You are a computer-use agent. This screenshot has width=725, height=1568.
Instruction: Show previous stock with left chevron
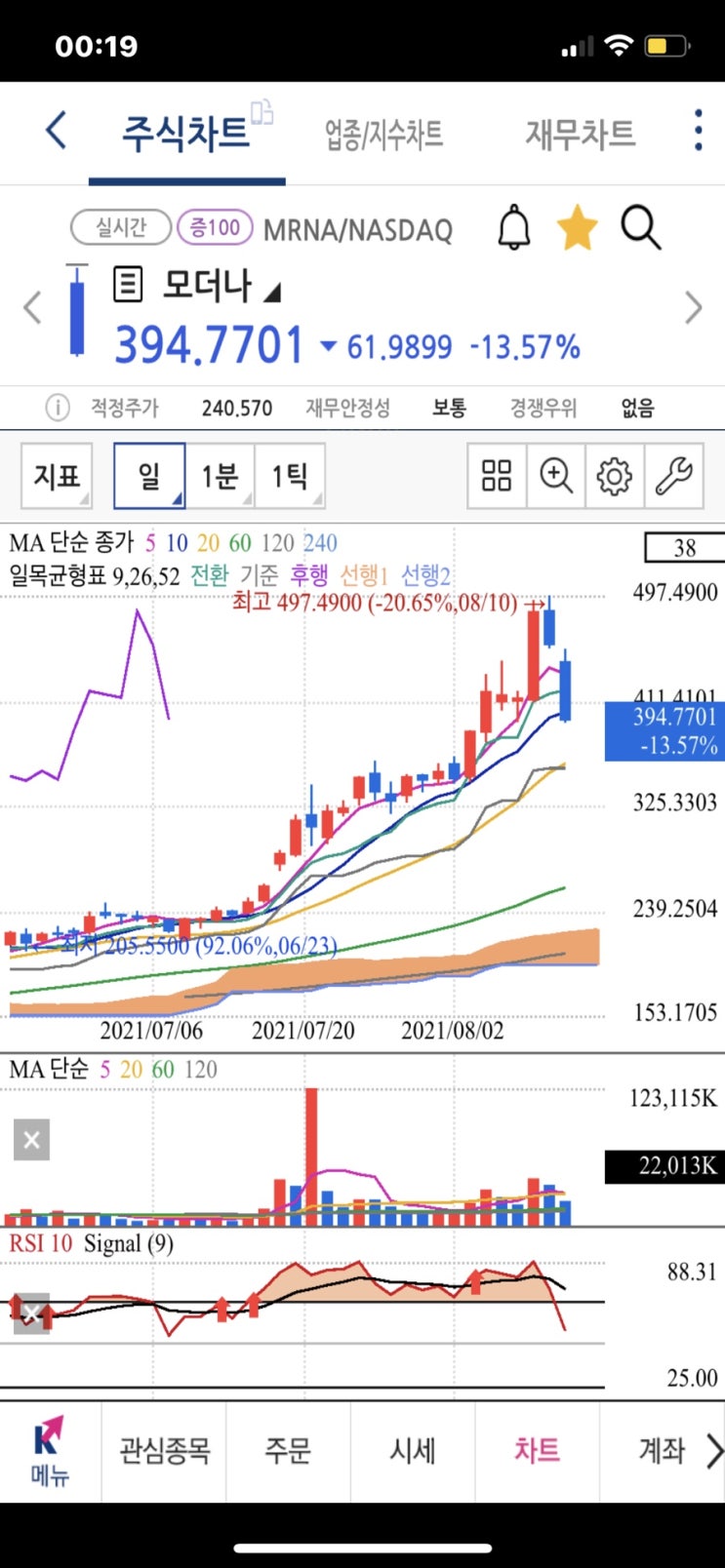coord(32,307)
